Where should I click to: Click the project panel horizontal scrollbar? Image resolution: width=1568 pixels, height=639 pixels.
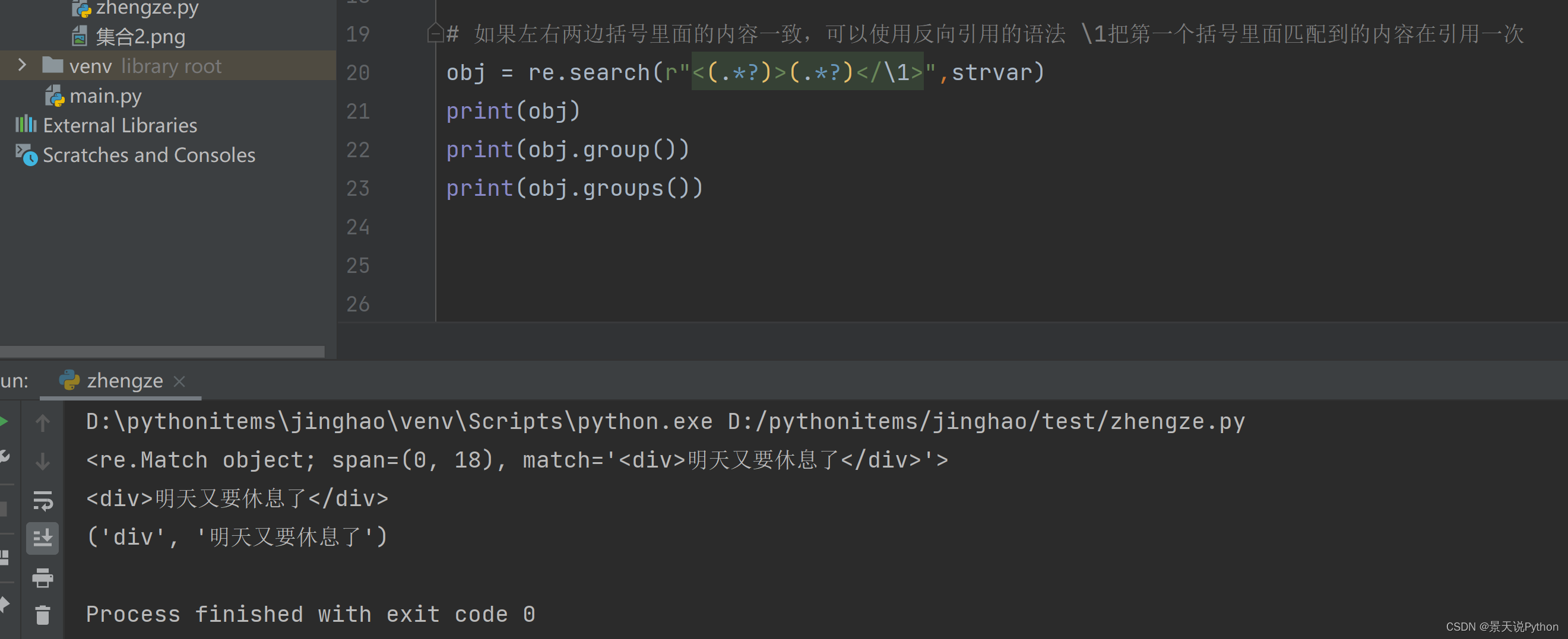(162, 352)
